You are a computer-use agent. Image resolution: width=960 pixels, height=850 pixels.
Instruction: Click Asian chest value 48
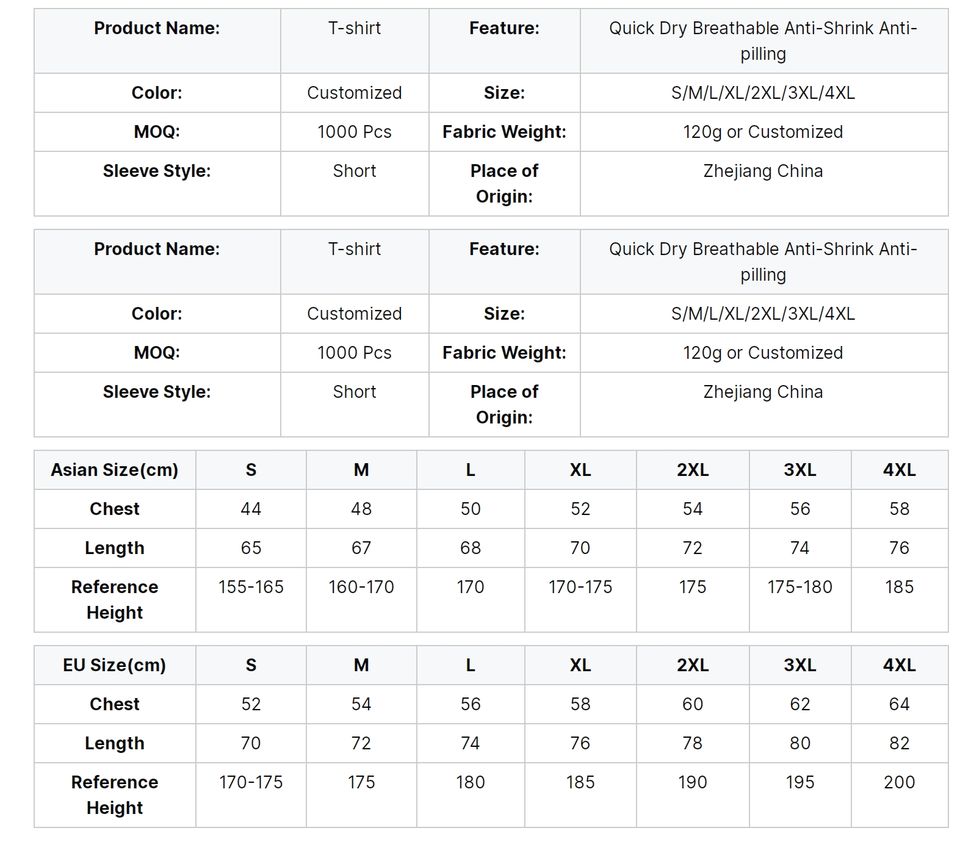(x=361, y=509)
